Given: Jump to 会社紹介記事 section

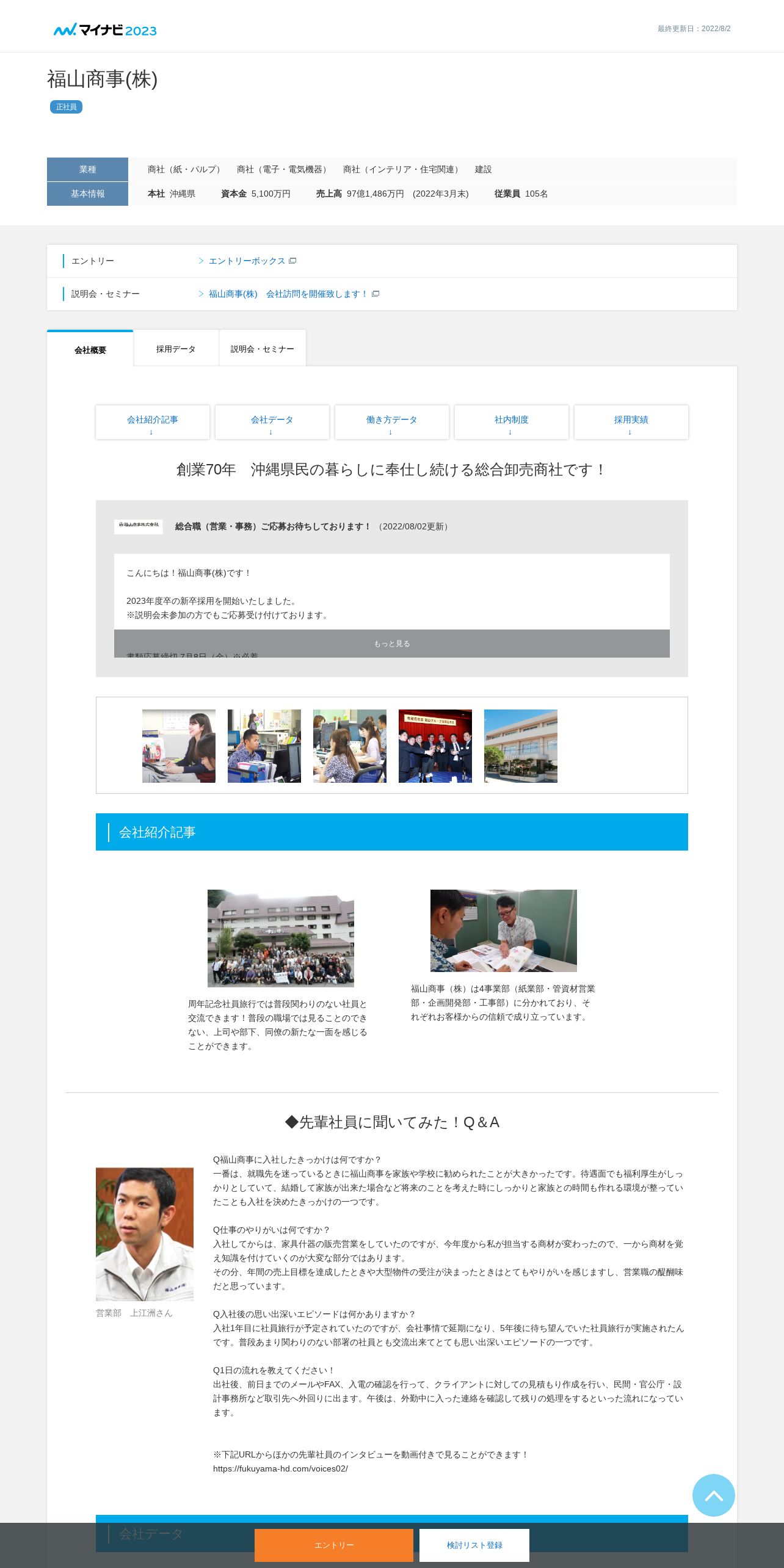Looking at the screenshot, I should 153,422.
